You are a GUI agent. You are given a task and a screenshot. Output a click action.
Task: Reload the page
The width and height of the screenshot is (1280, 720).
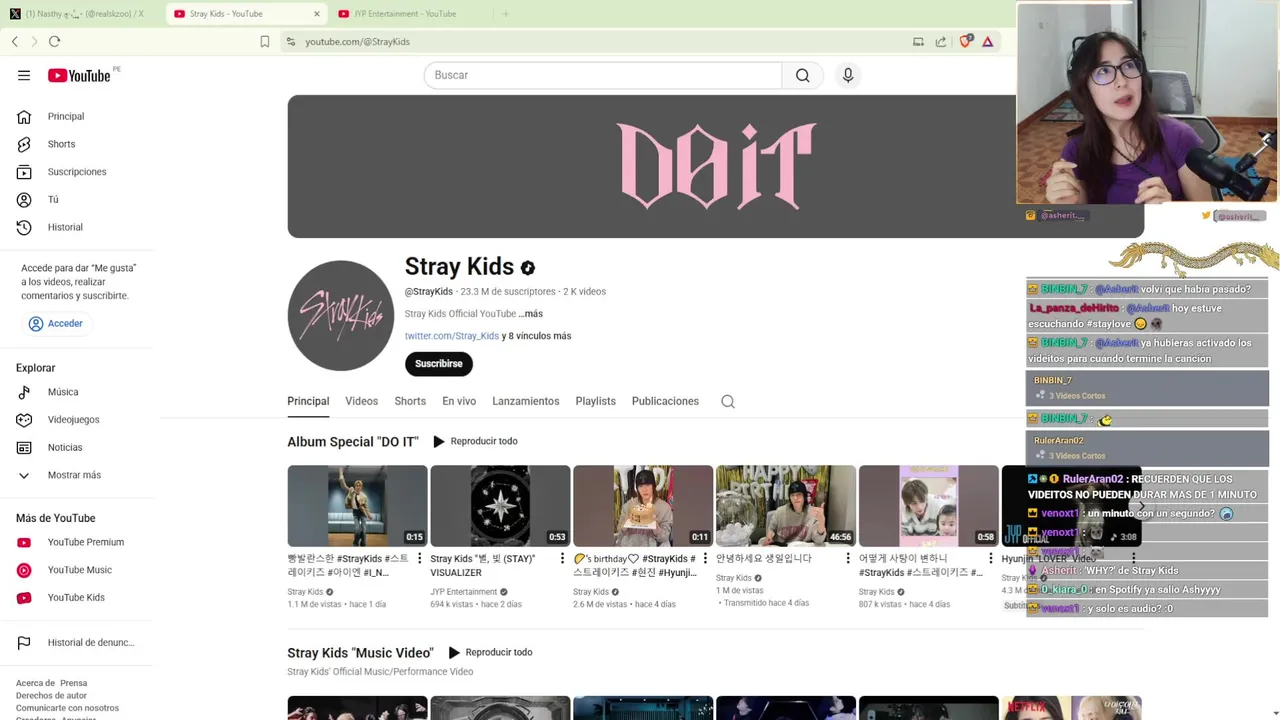coord(54,41)
